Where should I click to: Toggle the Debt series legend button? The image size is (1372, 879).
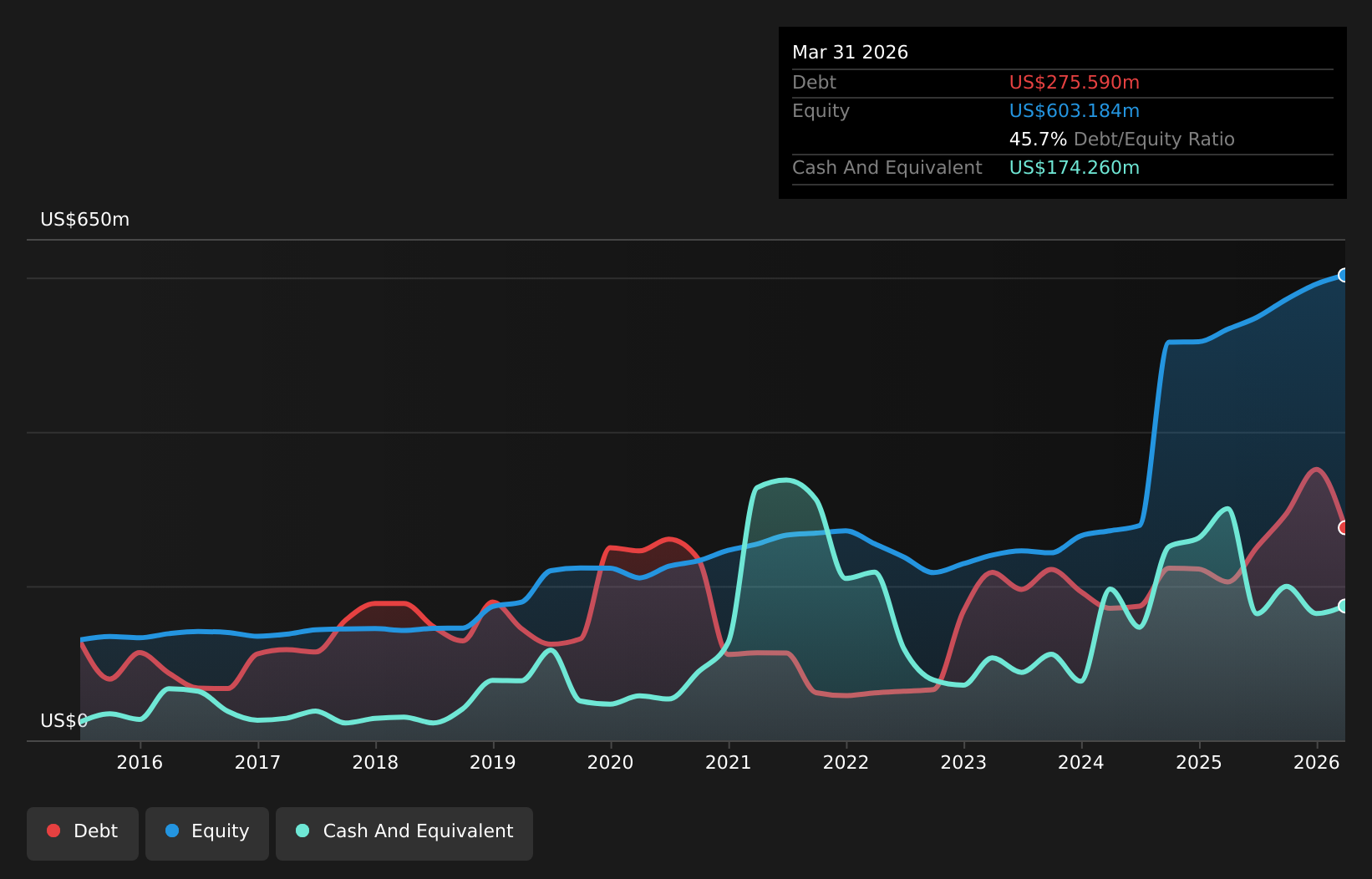click(83, 833)
